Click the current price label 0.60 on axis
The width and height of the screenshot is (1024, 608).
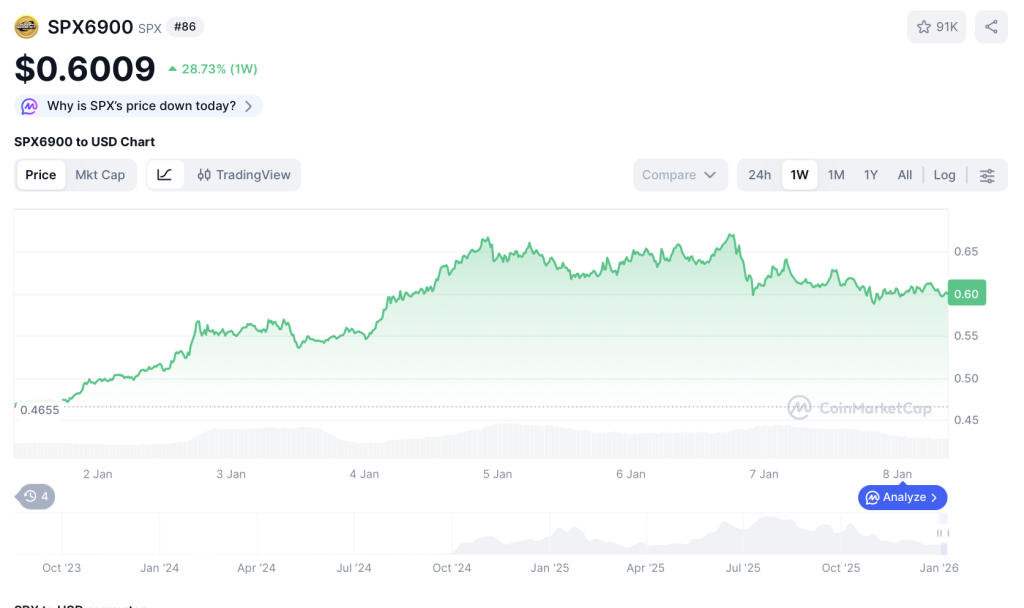click(967, 293)
